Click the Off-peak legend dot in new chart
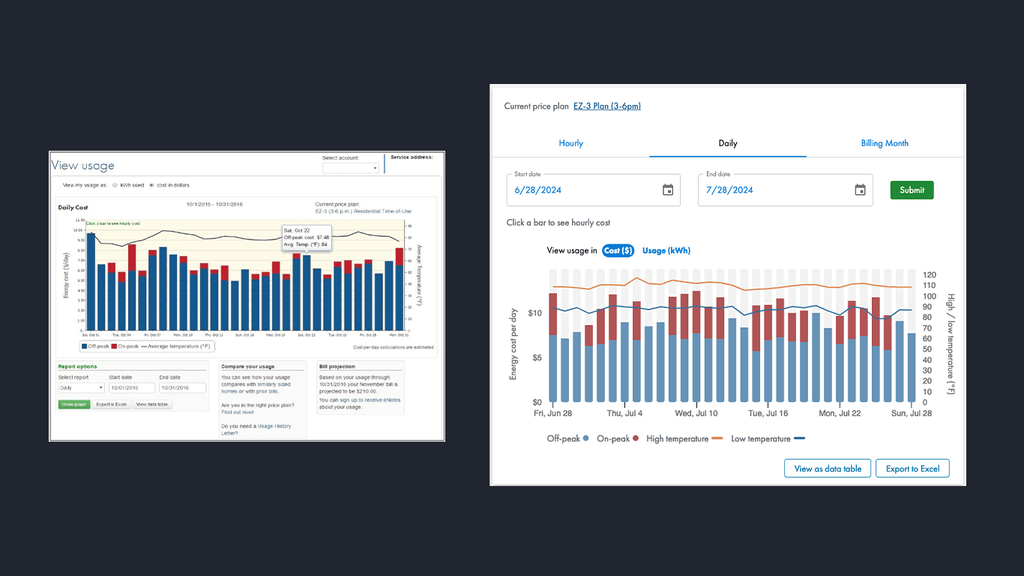1024x576 pixels. click(586, 439)
